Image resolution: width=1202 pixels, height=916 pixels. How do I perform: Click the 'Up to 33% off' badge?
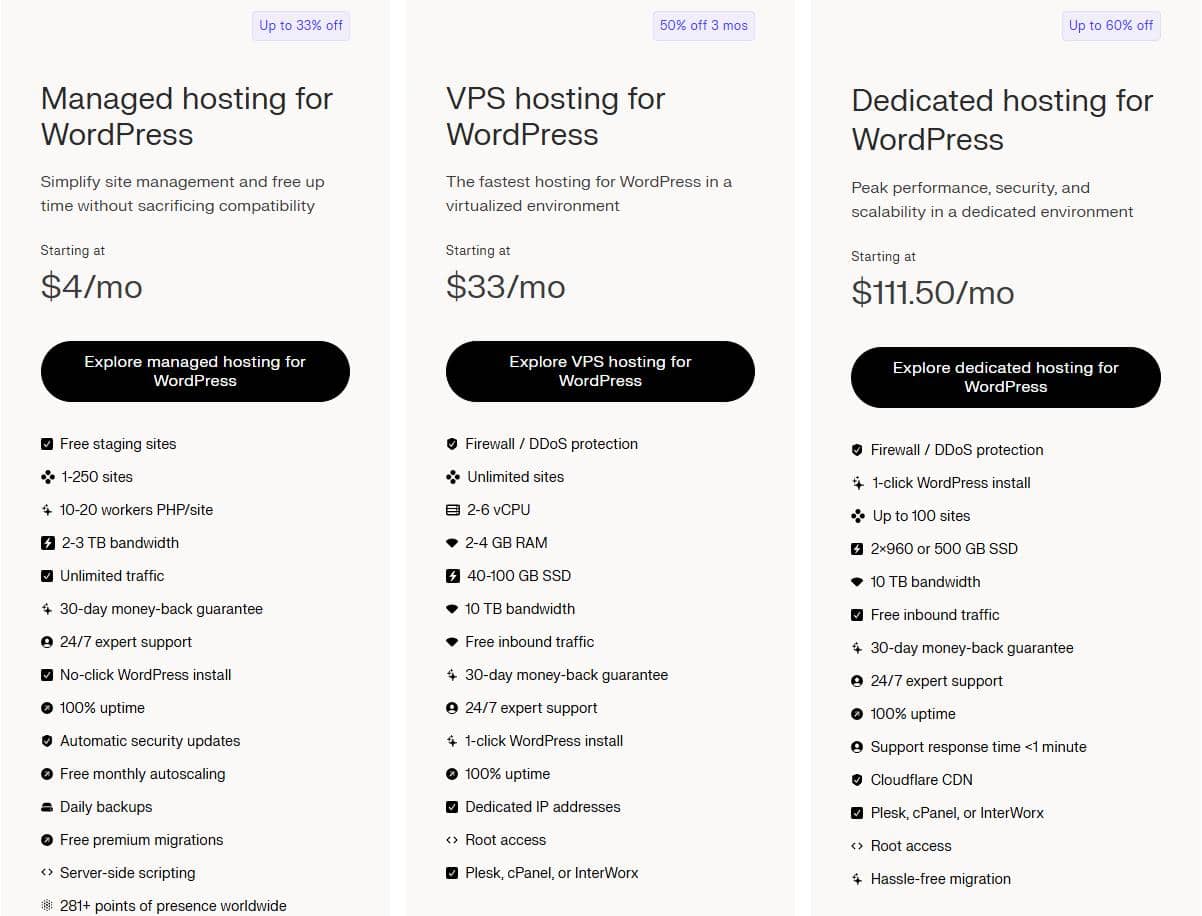click(301, 25)
